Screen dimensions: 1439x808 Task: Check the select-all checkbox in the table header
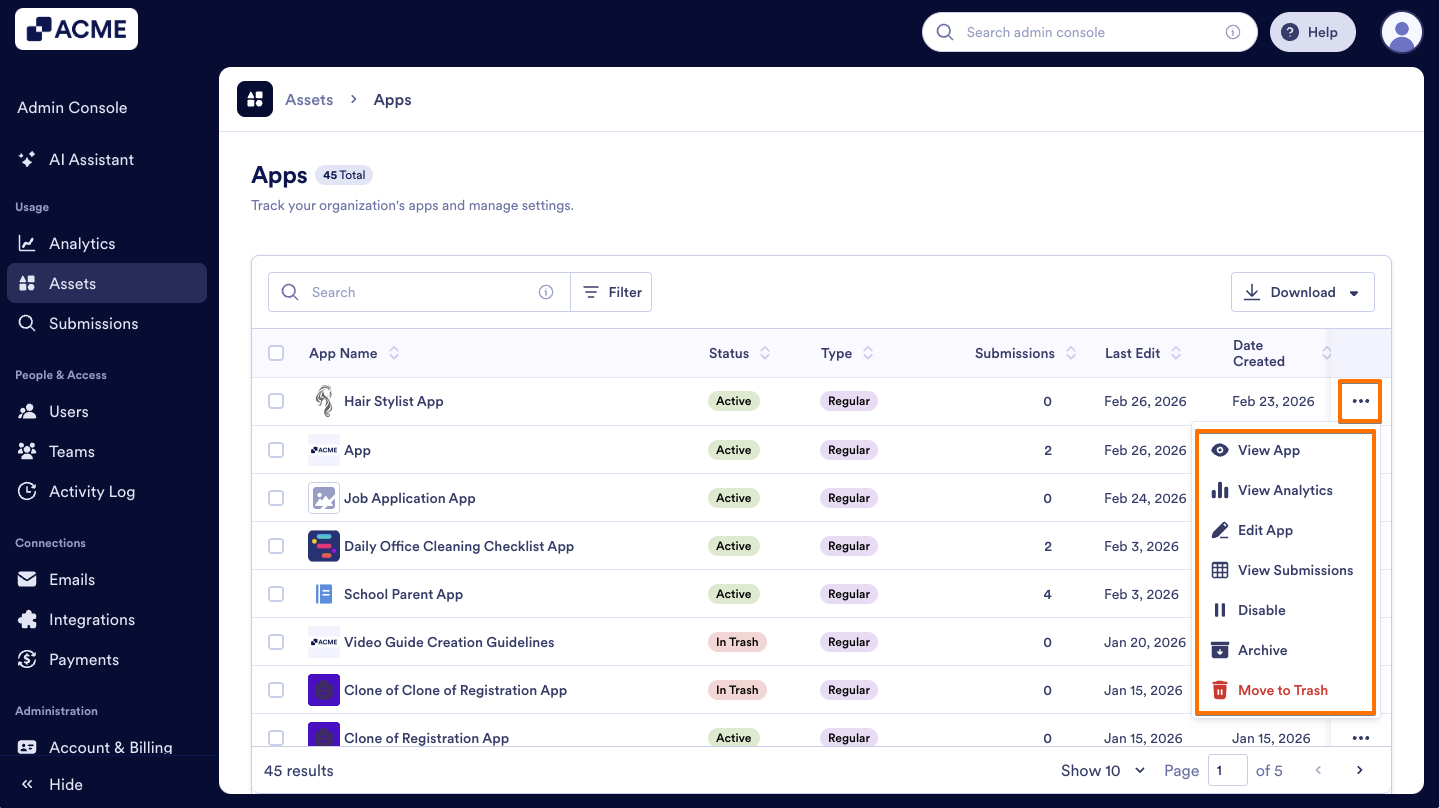pos(276,353)
